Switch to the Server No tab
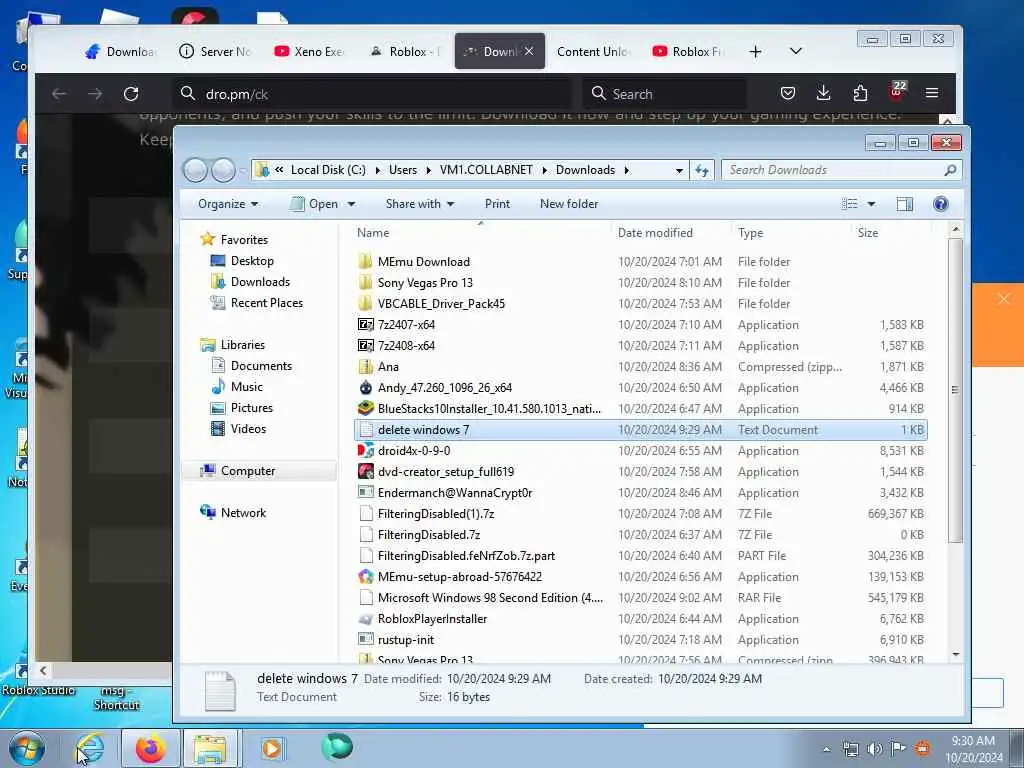The height and width of the screenshot is (768, 1024). tap(216, 51)
